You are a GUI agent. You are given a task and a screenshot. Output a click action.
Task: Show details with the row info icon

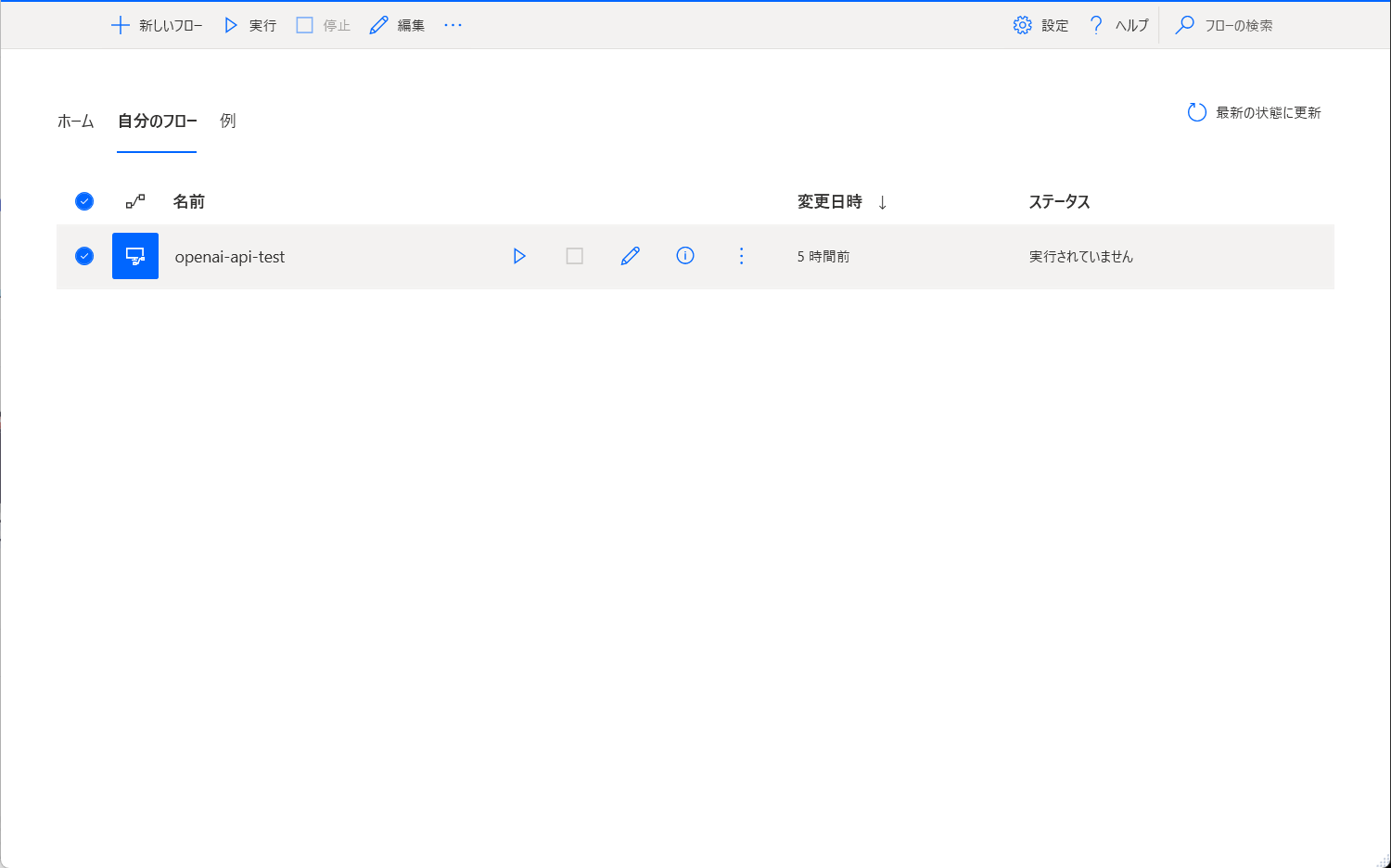(685, 256)
